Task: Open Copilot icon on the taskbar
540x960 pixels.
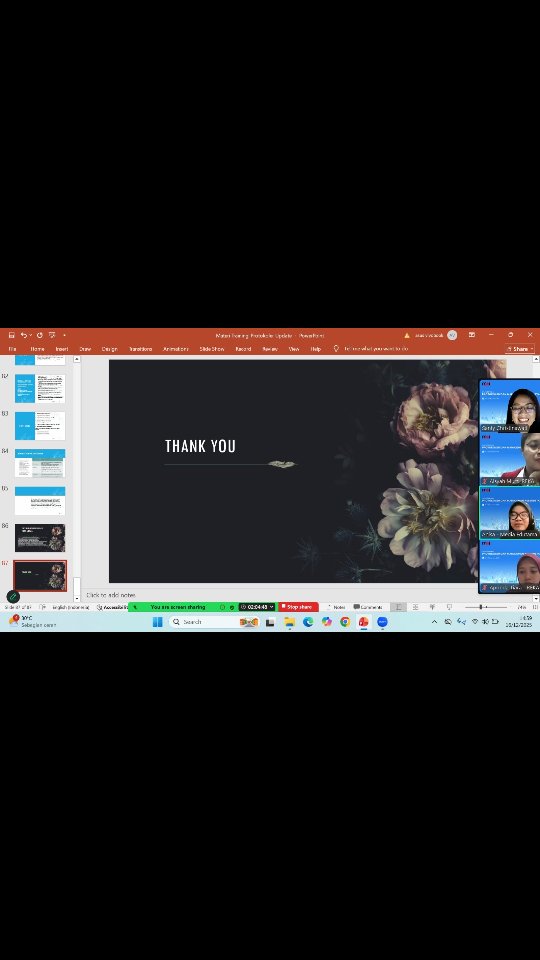Action: tap(327, 622)
